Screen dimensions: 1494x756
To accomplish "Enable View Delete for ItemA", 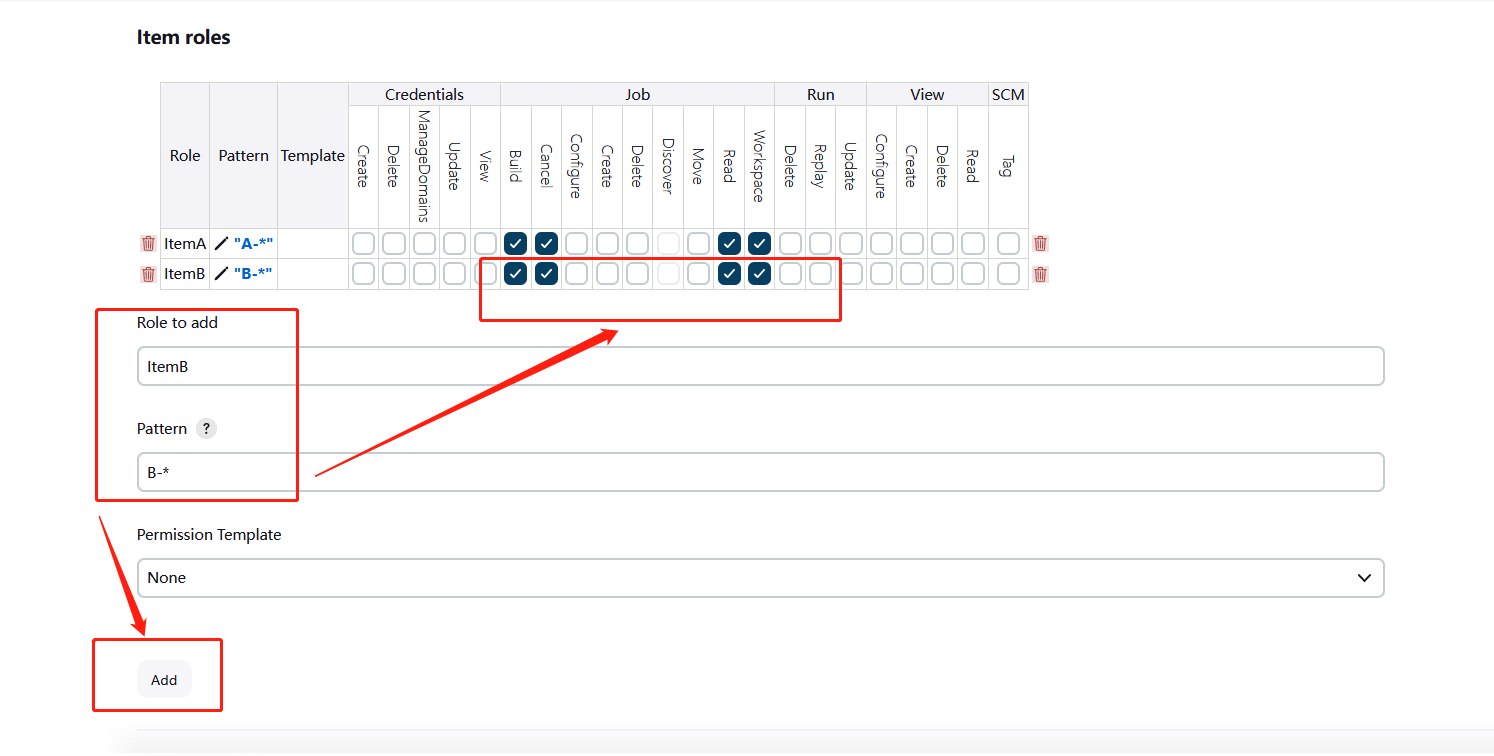I will pyautogui.click(x=942, y=243).
